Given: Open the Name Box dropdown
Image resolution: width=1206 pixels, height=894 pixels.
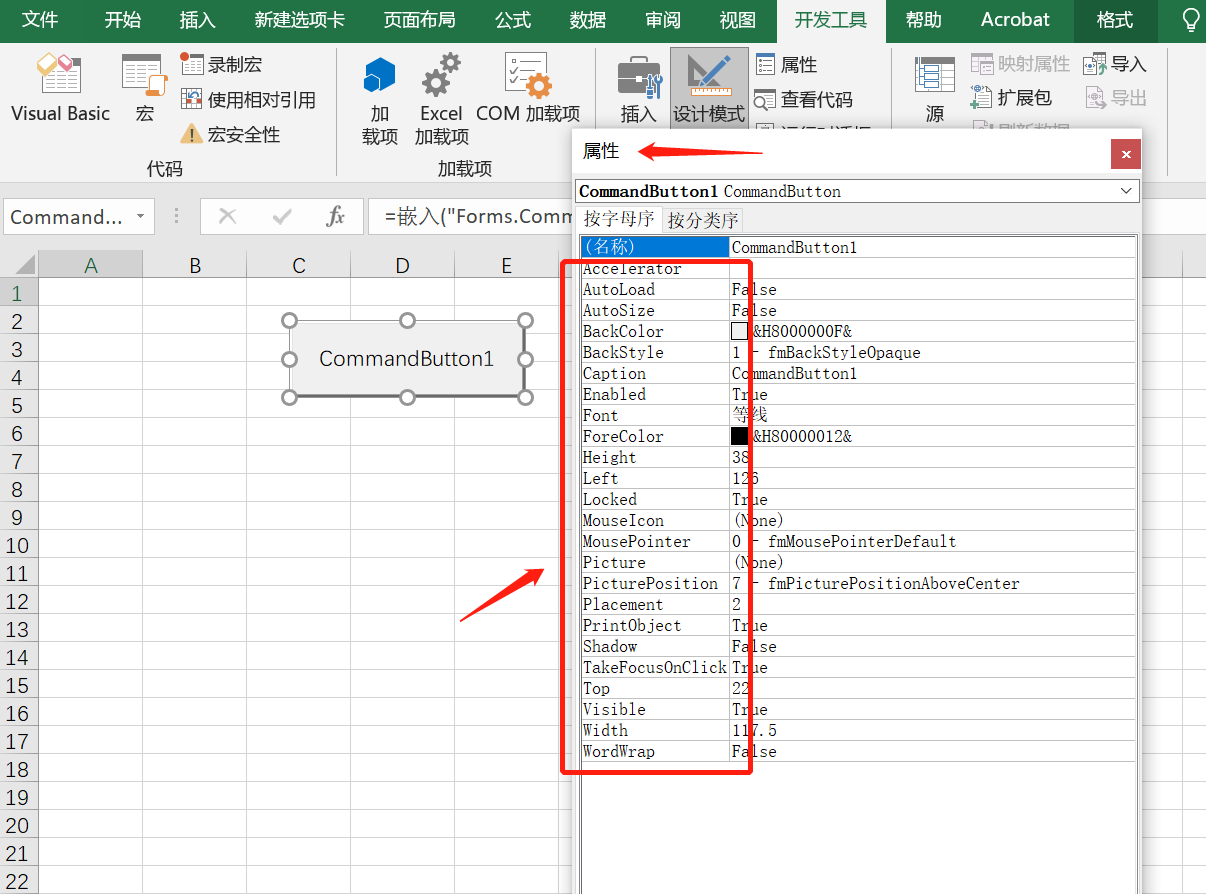Looking at the screenshot, I should click(139, 216).
